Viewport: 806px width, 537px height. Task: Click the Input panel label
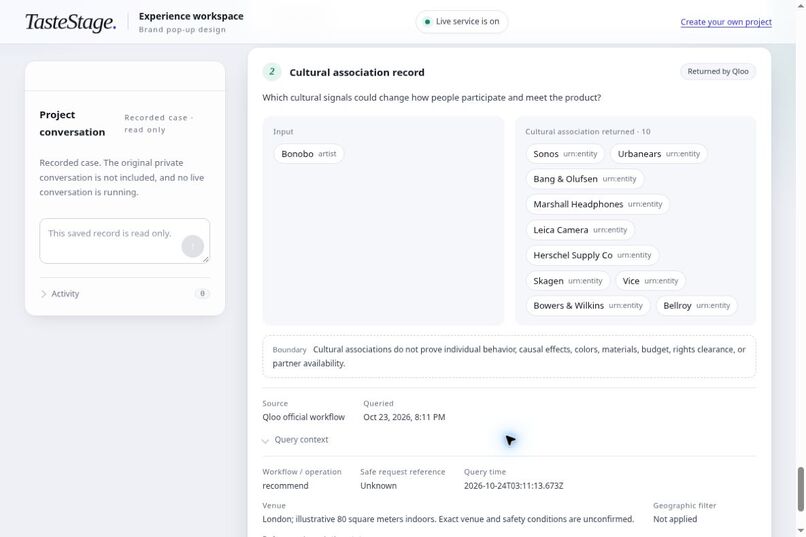pyautogui.click(x=283, y=132)
